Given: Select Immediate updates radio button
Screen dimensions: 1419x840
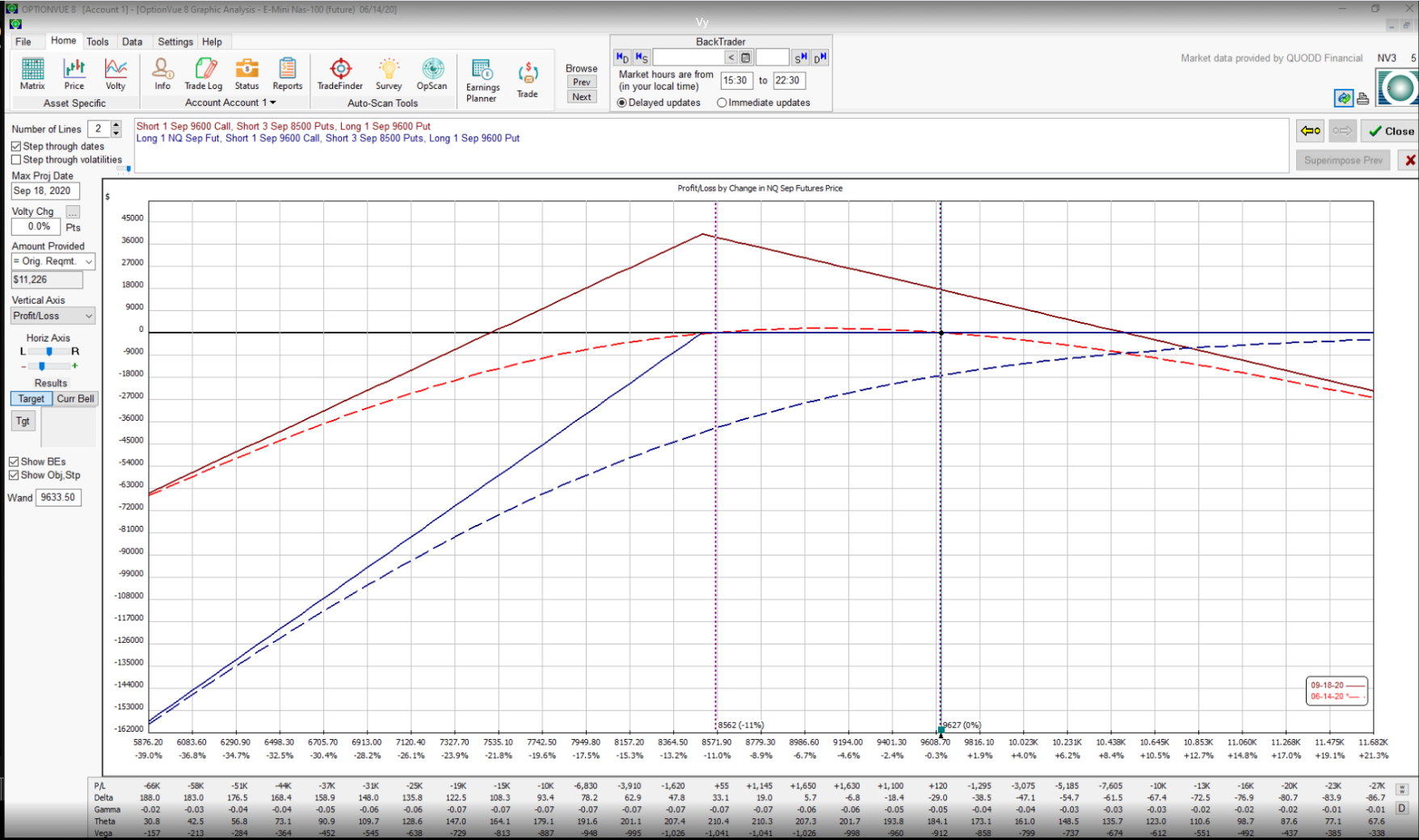Looking at the screenshot, I should (x=722, y=103).
